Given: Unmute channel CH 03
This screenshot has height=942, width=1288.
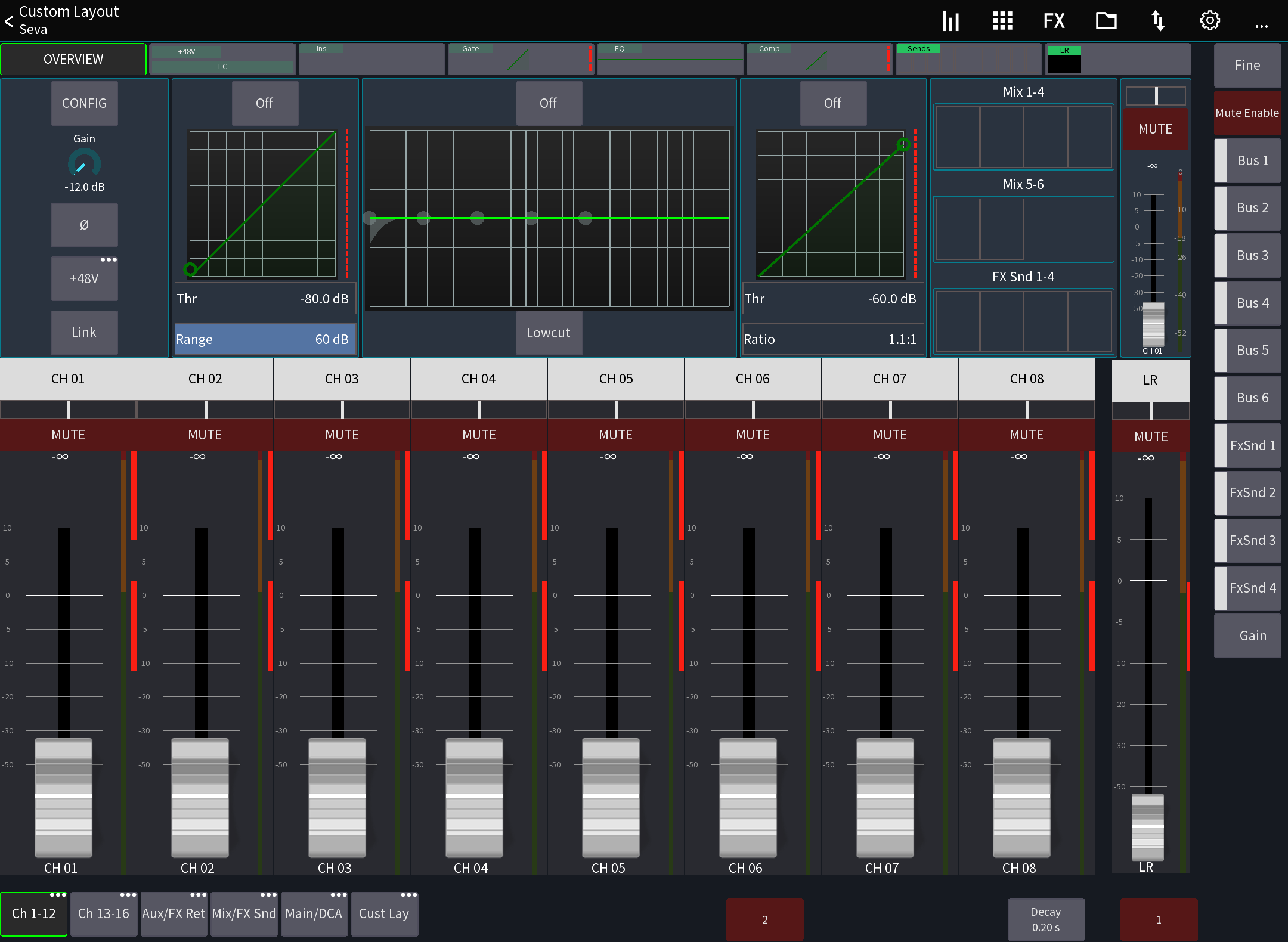Looking at the screenshot, I should [342, 435].
